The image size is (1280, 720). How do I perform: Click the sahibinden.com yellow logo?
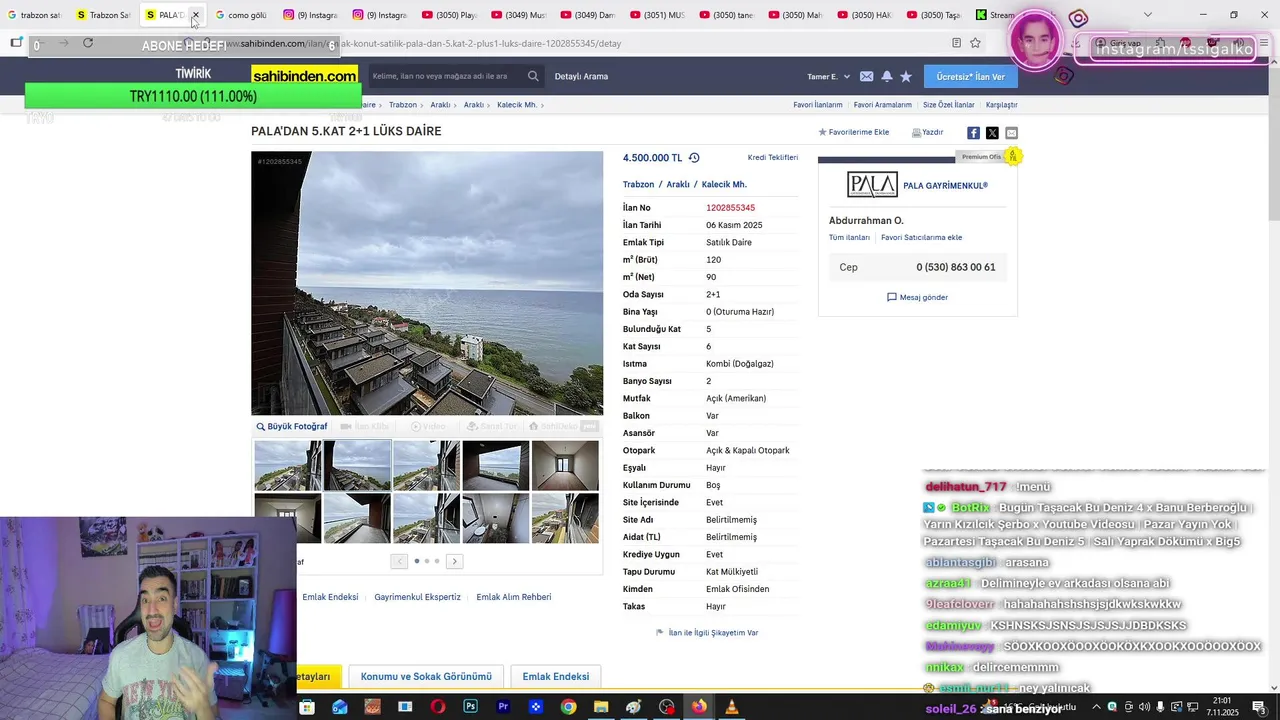(x=304, y=76)
